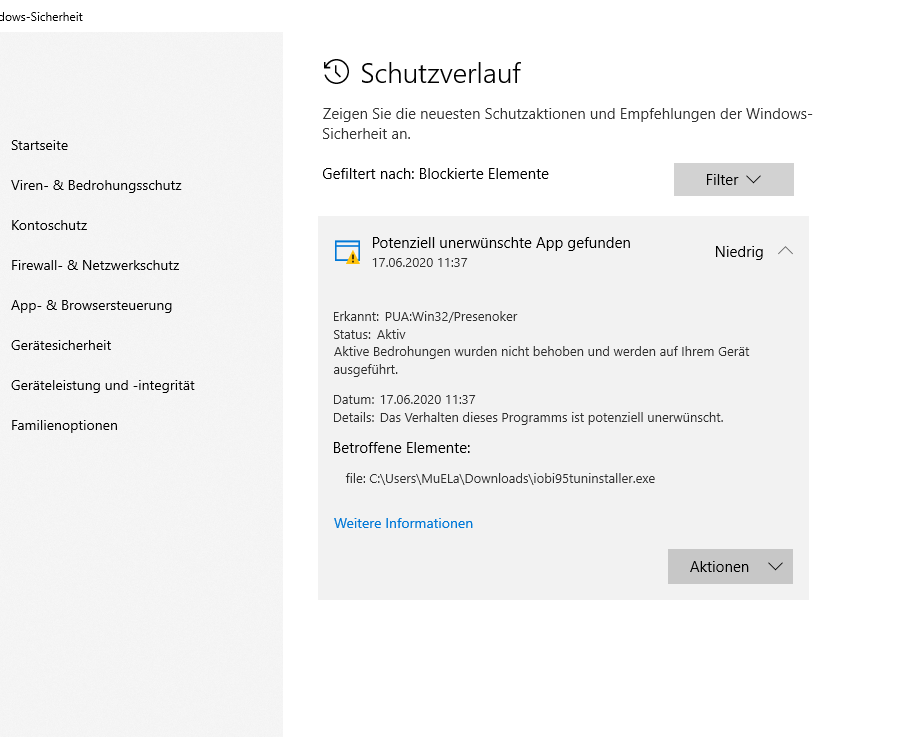The width and height of the screenshot is (923, 737).
Task: Open Firewall- & Netzwerkschutz
Action: 95,265
